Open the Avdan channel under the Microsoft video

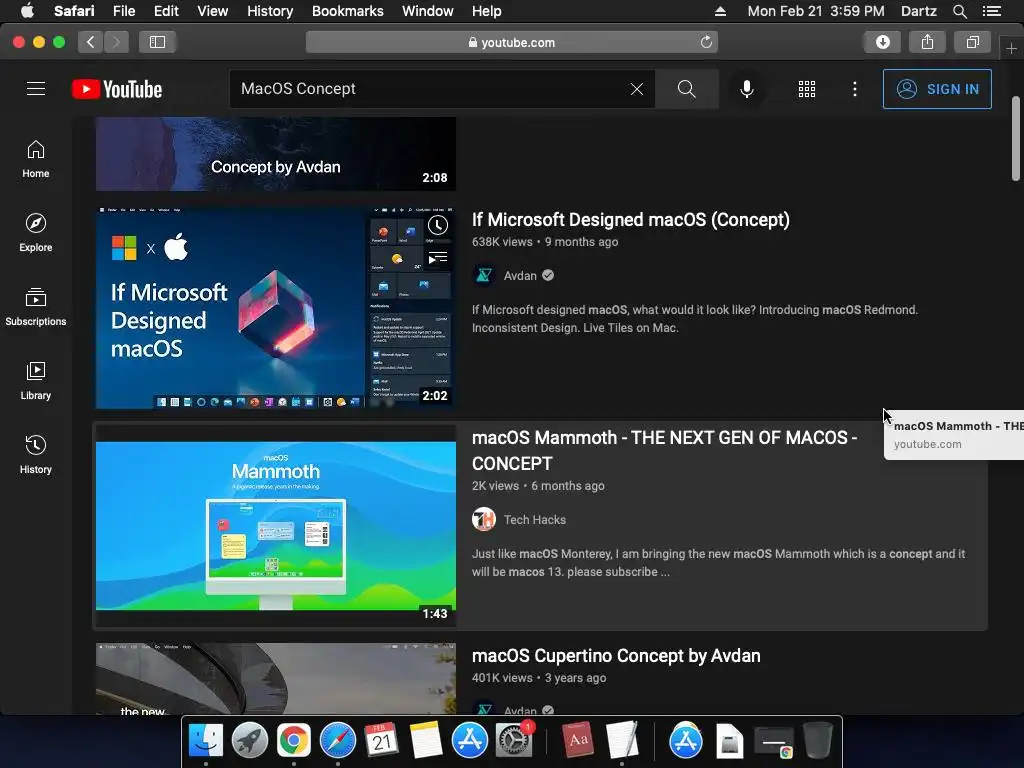[520, 276]
